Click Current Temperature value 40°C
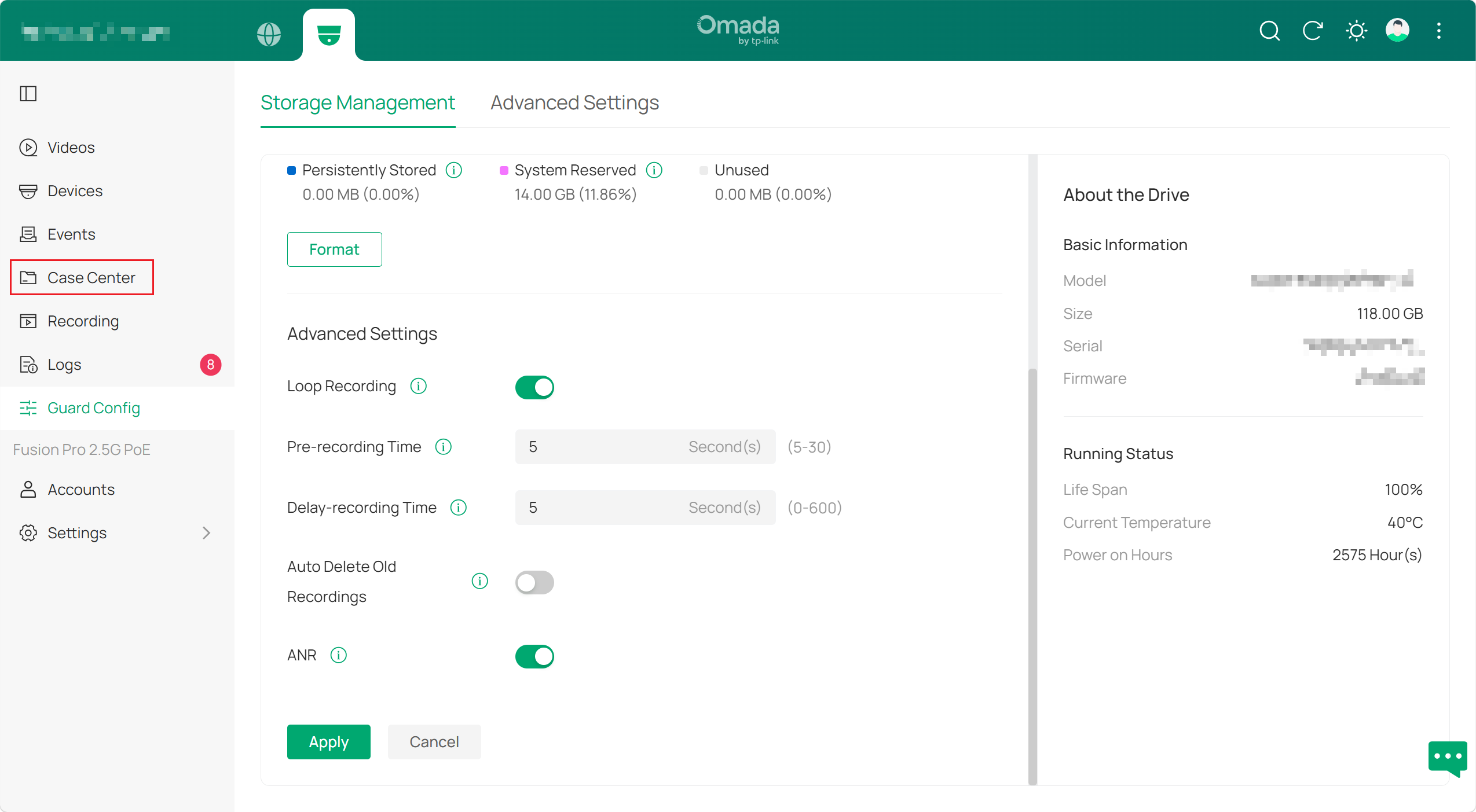The height and width of the screenshot is (812, 1476). pos(1405,523)
